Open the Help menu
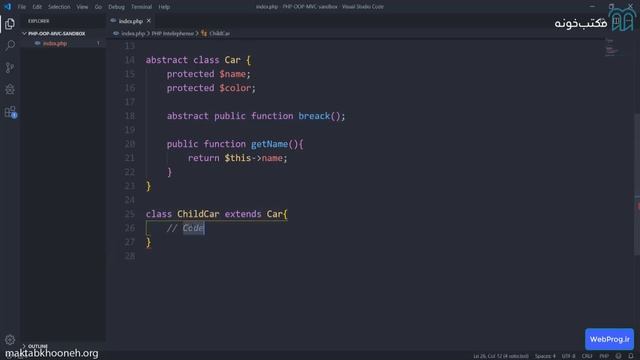Image resolution: width=640 pixels, height=360 pixels. coord(164,7)
